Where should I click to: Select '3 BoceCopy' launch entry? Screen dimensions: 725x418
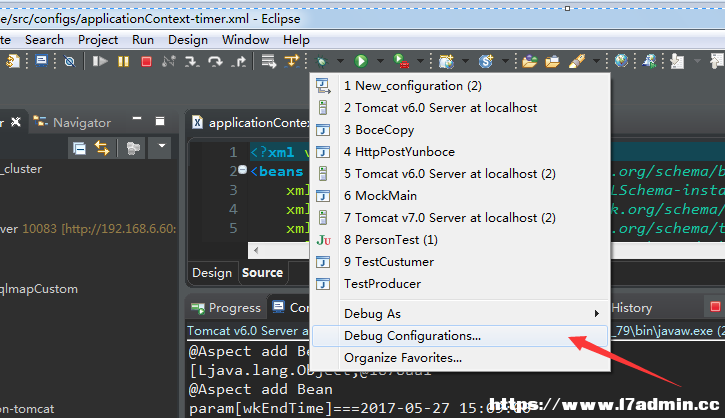[x=461, y=130]
